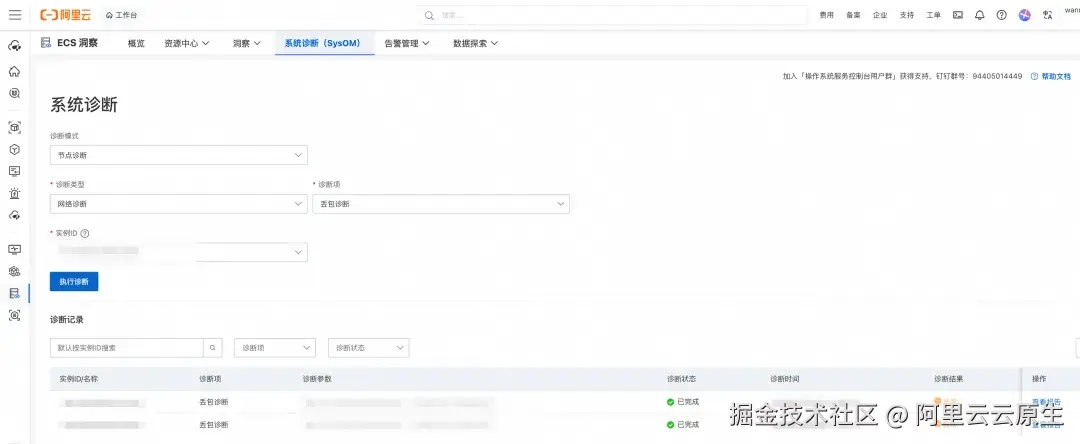Open the 诊断类型 dropdown showing 网络诊断
This screenshot has width=1080, height=444.
coord(178,204)
